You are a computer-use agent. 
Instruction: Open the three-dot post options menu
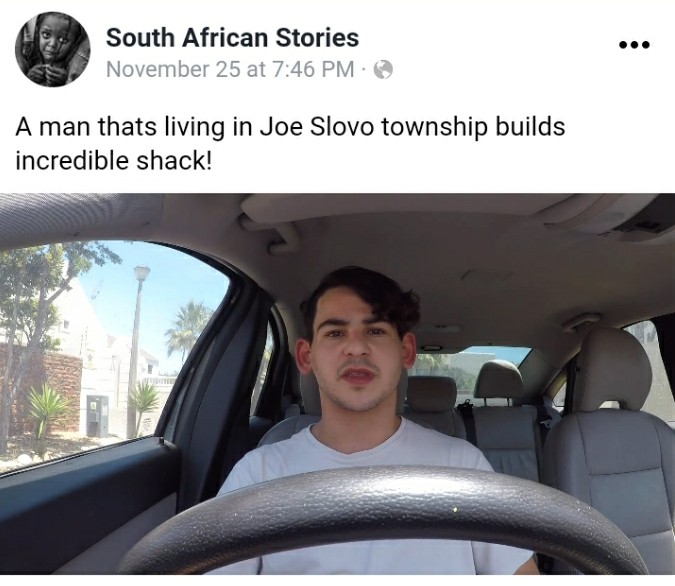pyautogui.click(x=634, y=44)
